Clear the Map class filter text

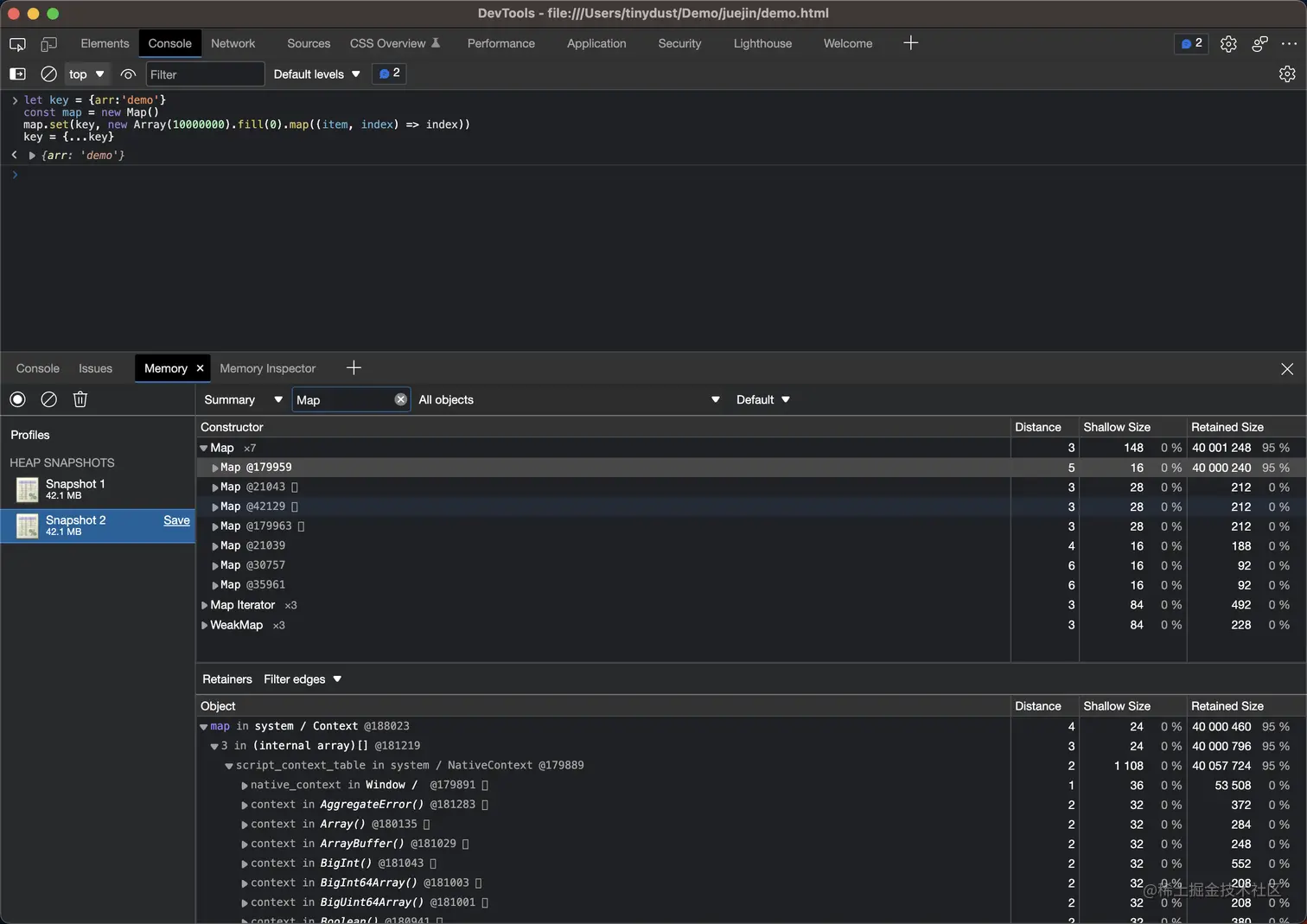coord(400,399)
